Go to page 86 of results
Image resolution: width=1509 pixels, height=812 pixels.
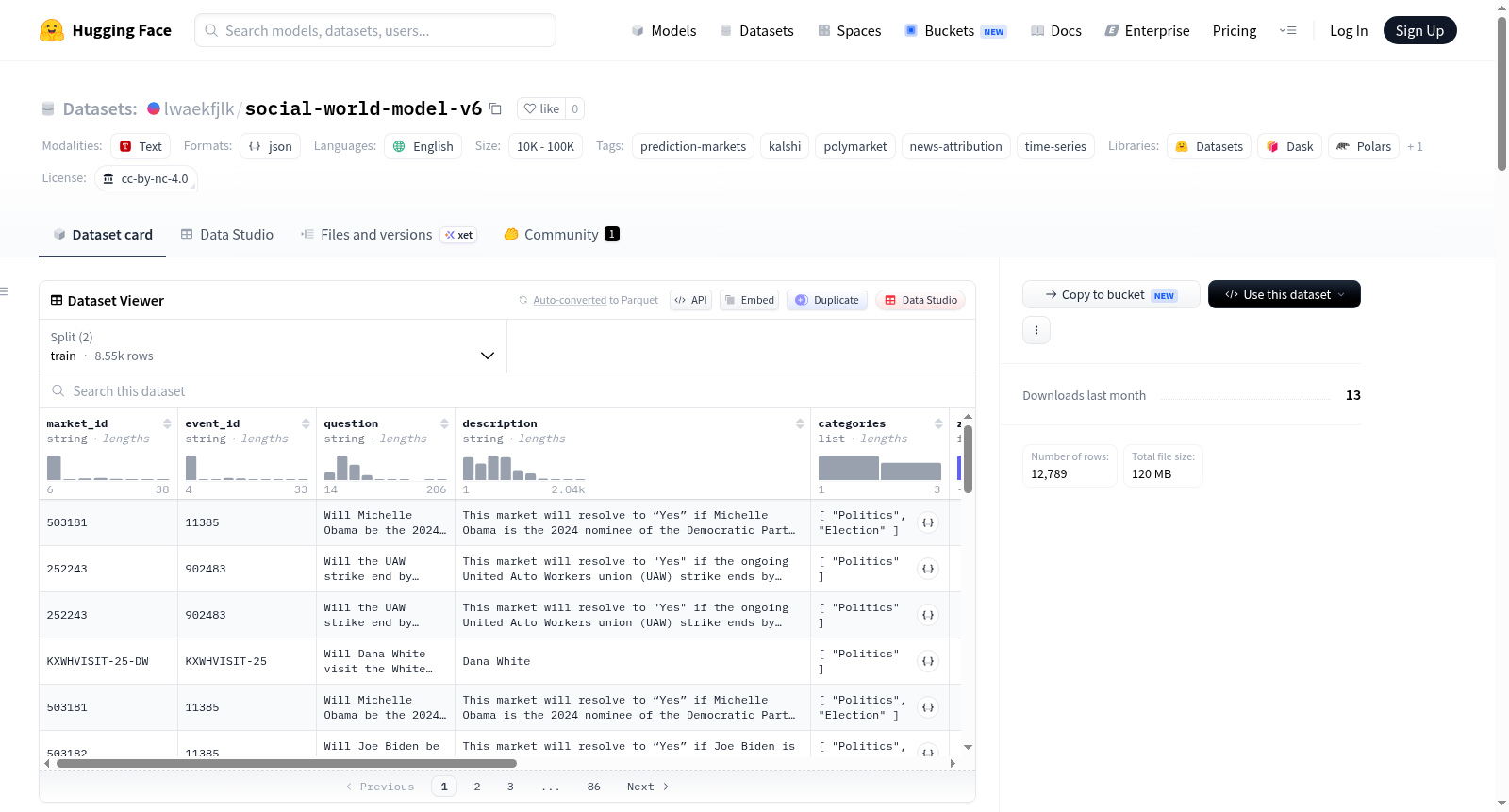(593, 787)
